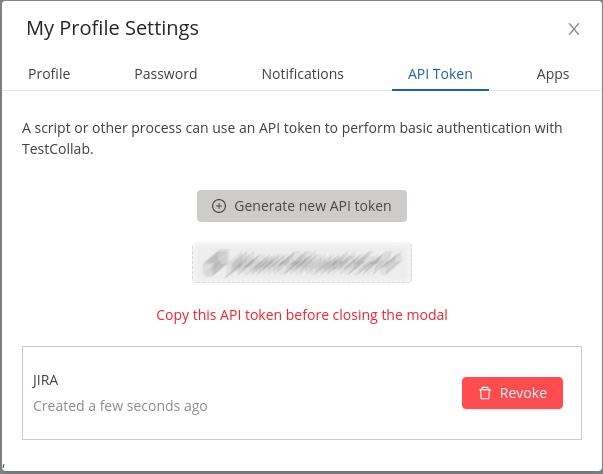Screen dimensions: 603x474
Task: Open the Password tab
Action: [x=166, y=74]
